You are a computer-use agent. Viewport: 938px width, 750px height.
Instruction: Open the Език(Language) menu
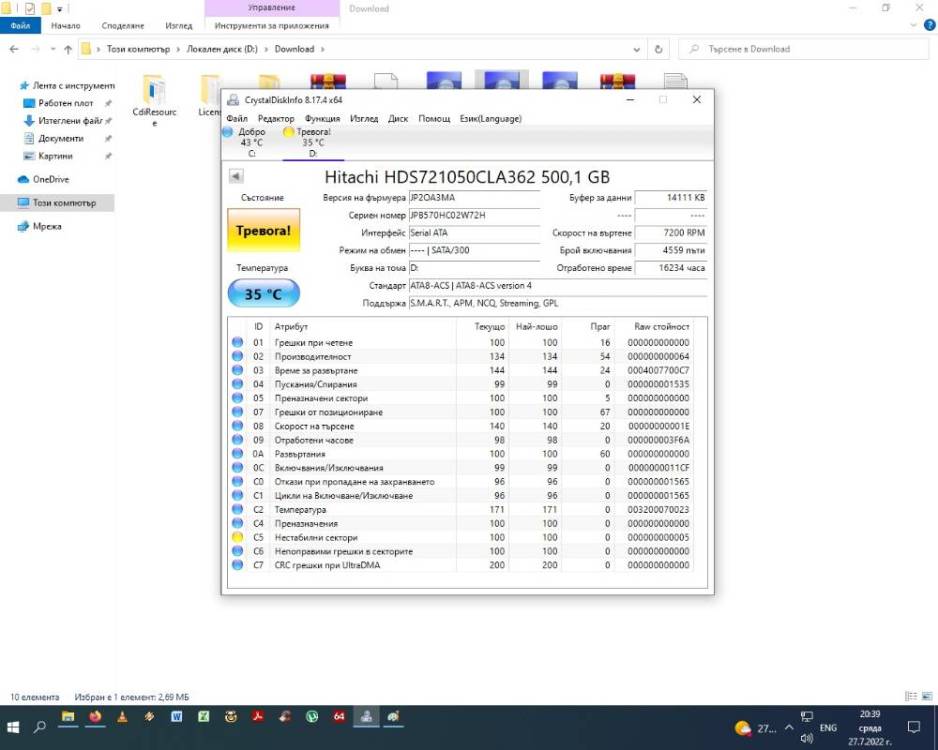tap(491, 118)
